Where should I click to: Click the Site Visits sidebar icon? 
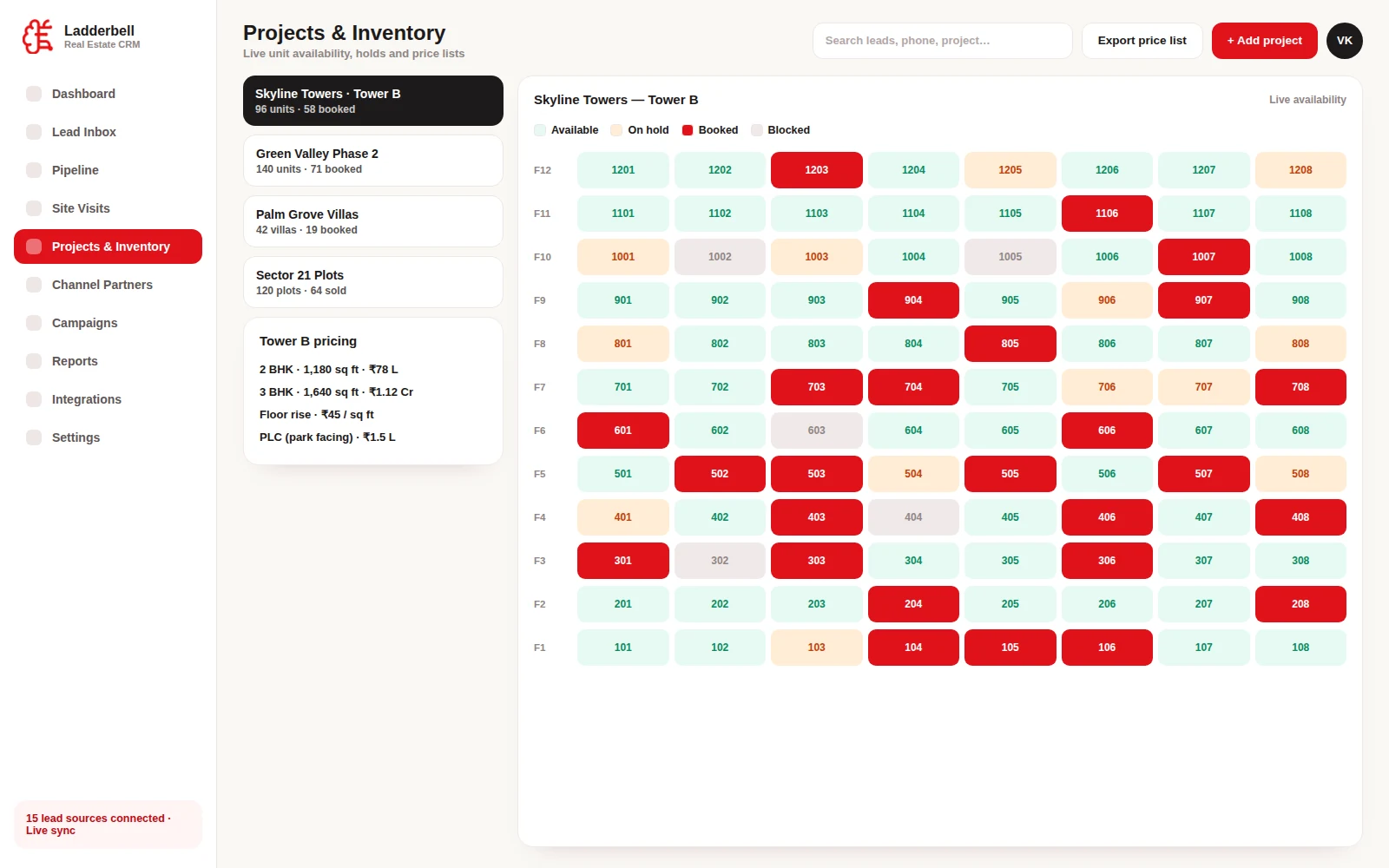(x=34, y=208)
